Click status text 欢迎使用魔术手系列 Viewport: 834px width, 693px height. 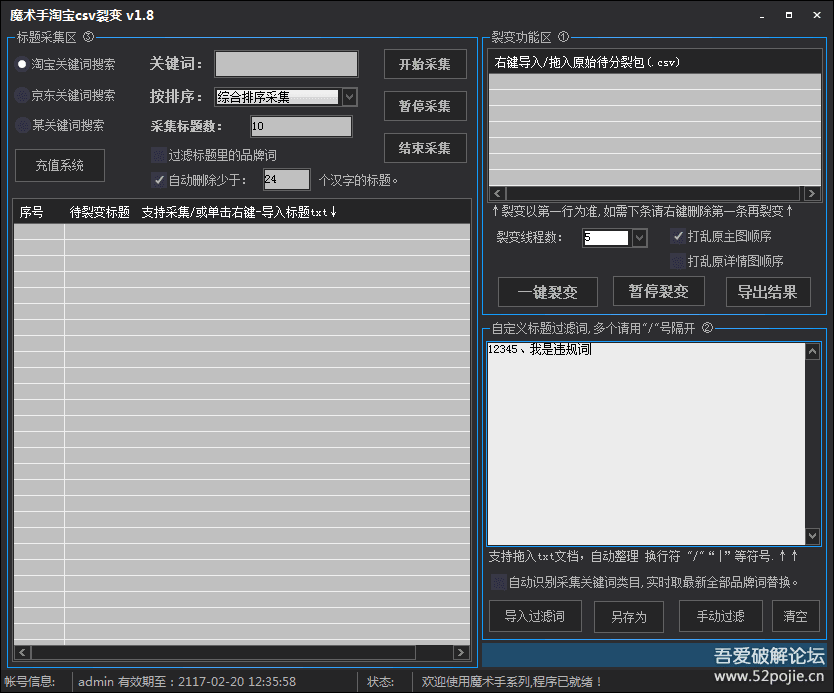[511, 682]
